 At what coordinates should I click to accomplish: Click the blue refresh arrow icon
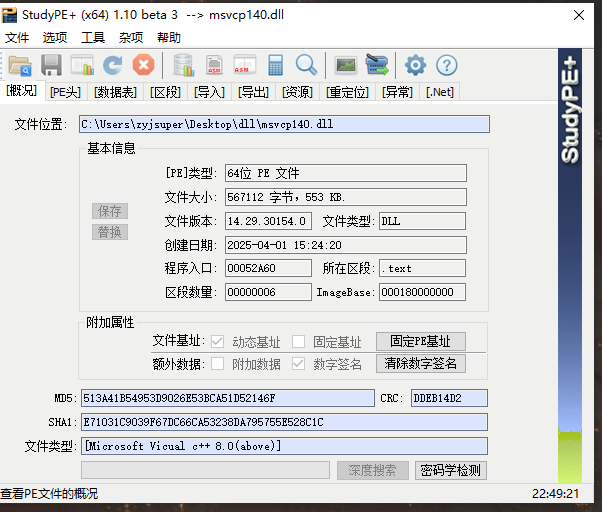113,65
